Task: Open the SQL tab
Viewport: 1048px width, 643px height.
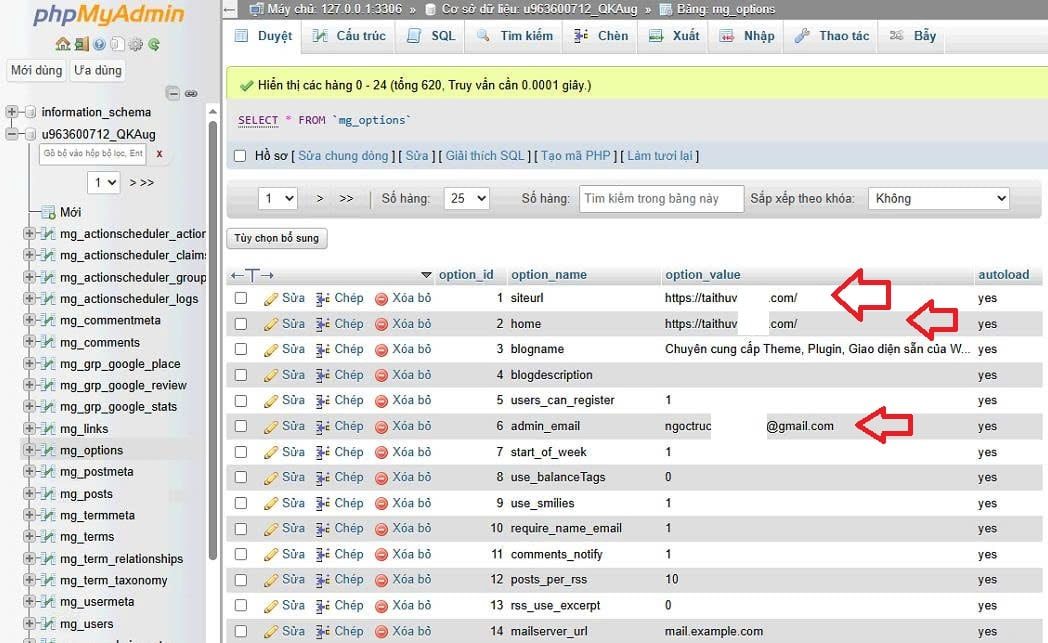Action: tap(432, 36)
